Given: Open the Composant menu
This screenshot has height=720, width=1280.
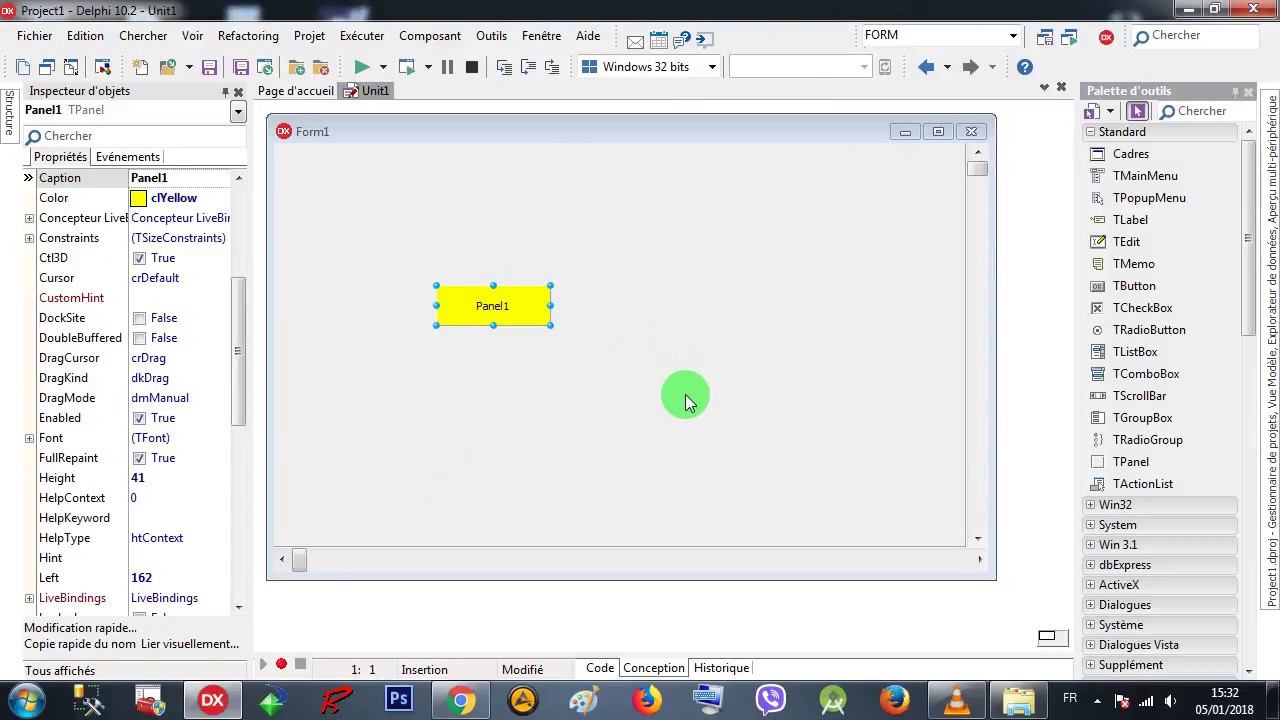Looking at the screenshot, I should (430, 36).
